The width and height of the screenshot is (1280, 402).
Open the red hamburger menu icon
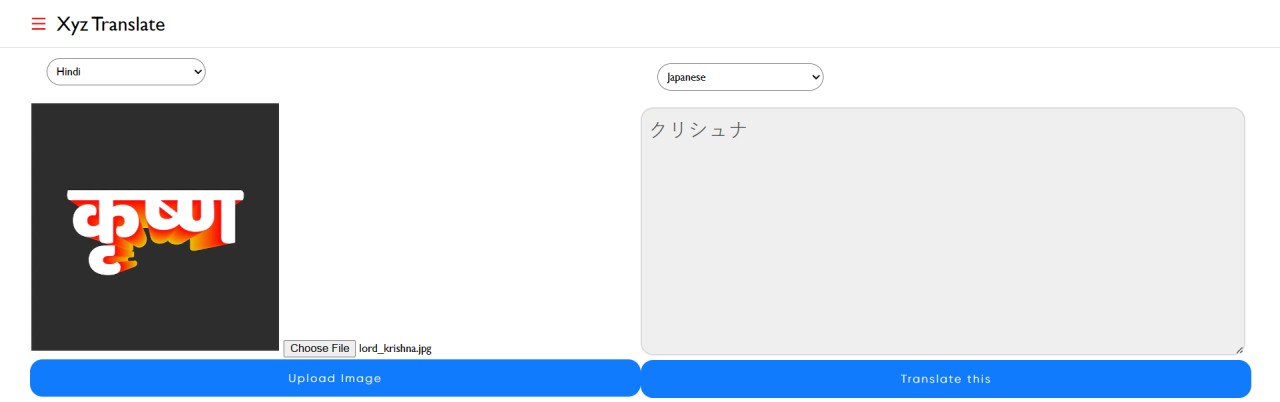[x=39, y=24]
